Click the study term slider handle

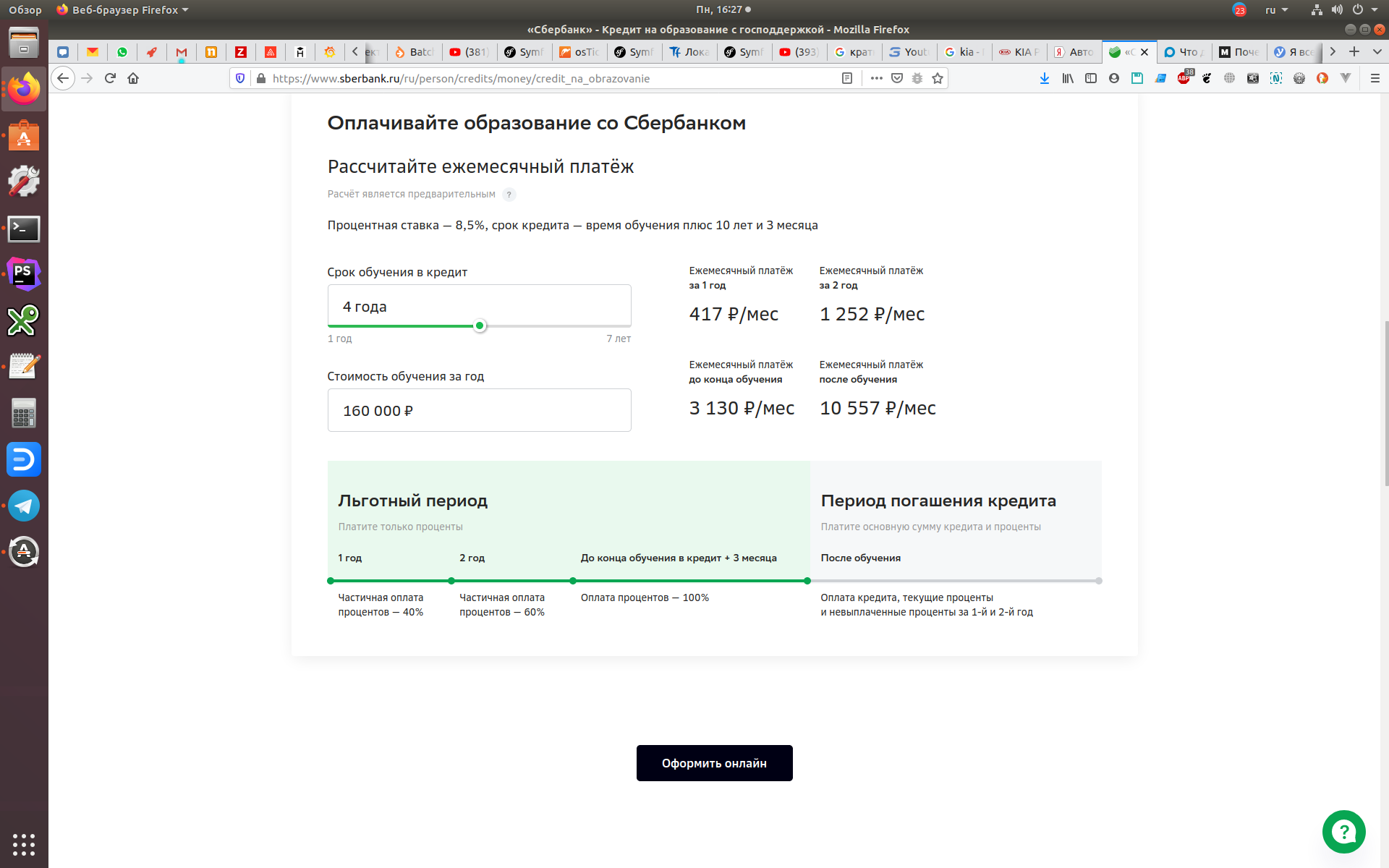pyautogui.click(x=480, y=325)
